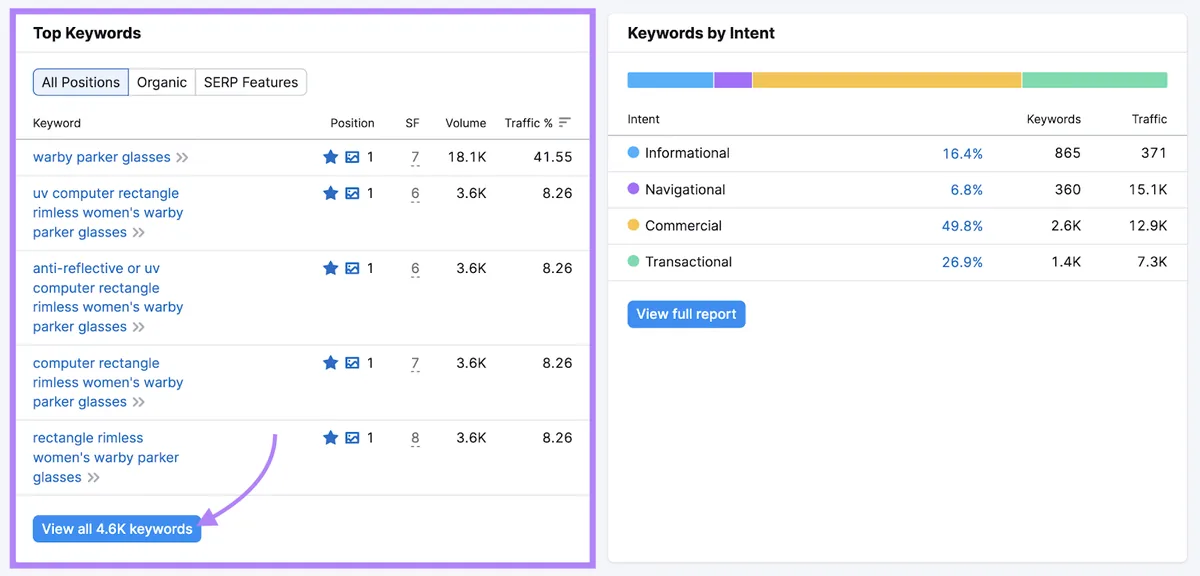Click View all 4.6K keywords button
Image resolution: width=1200 pixels, height=576 pixels.
pos(117,529)
